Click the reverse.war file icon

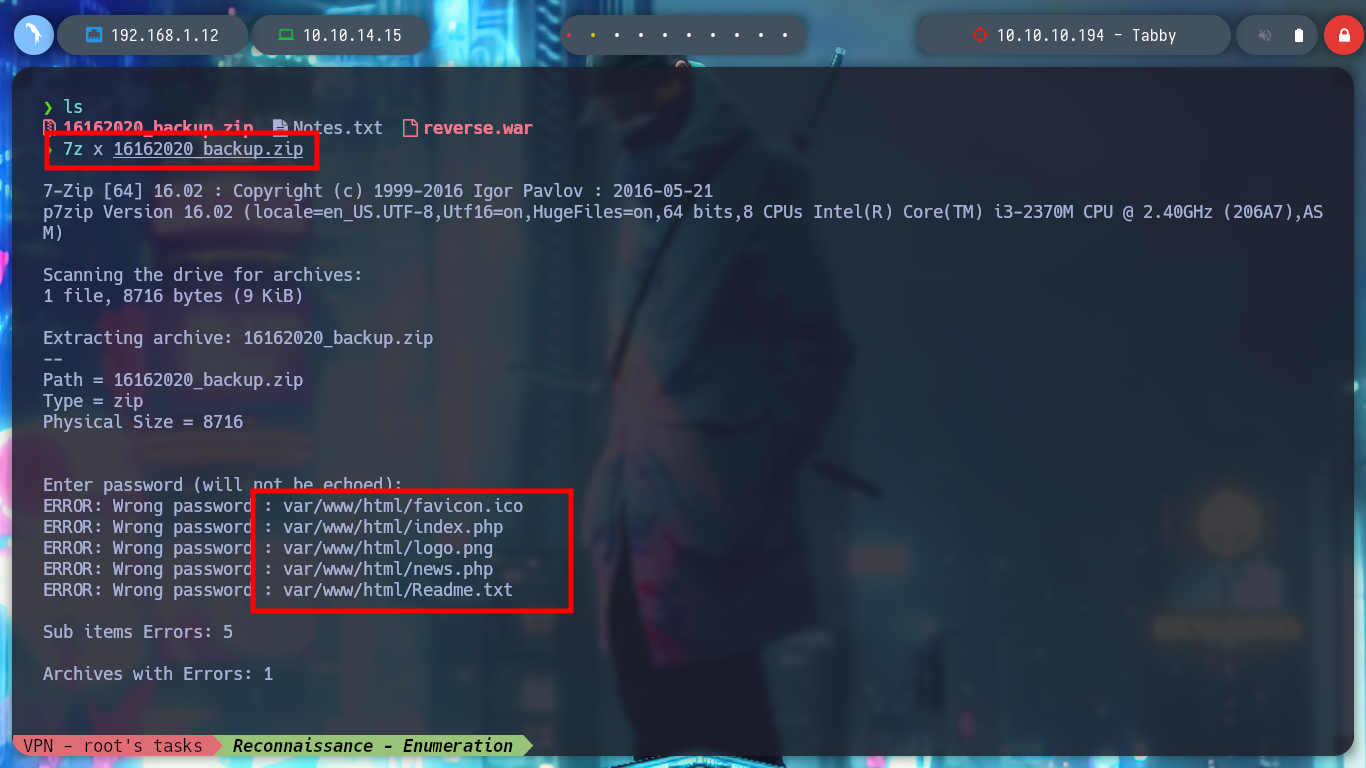click(409, 128)
